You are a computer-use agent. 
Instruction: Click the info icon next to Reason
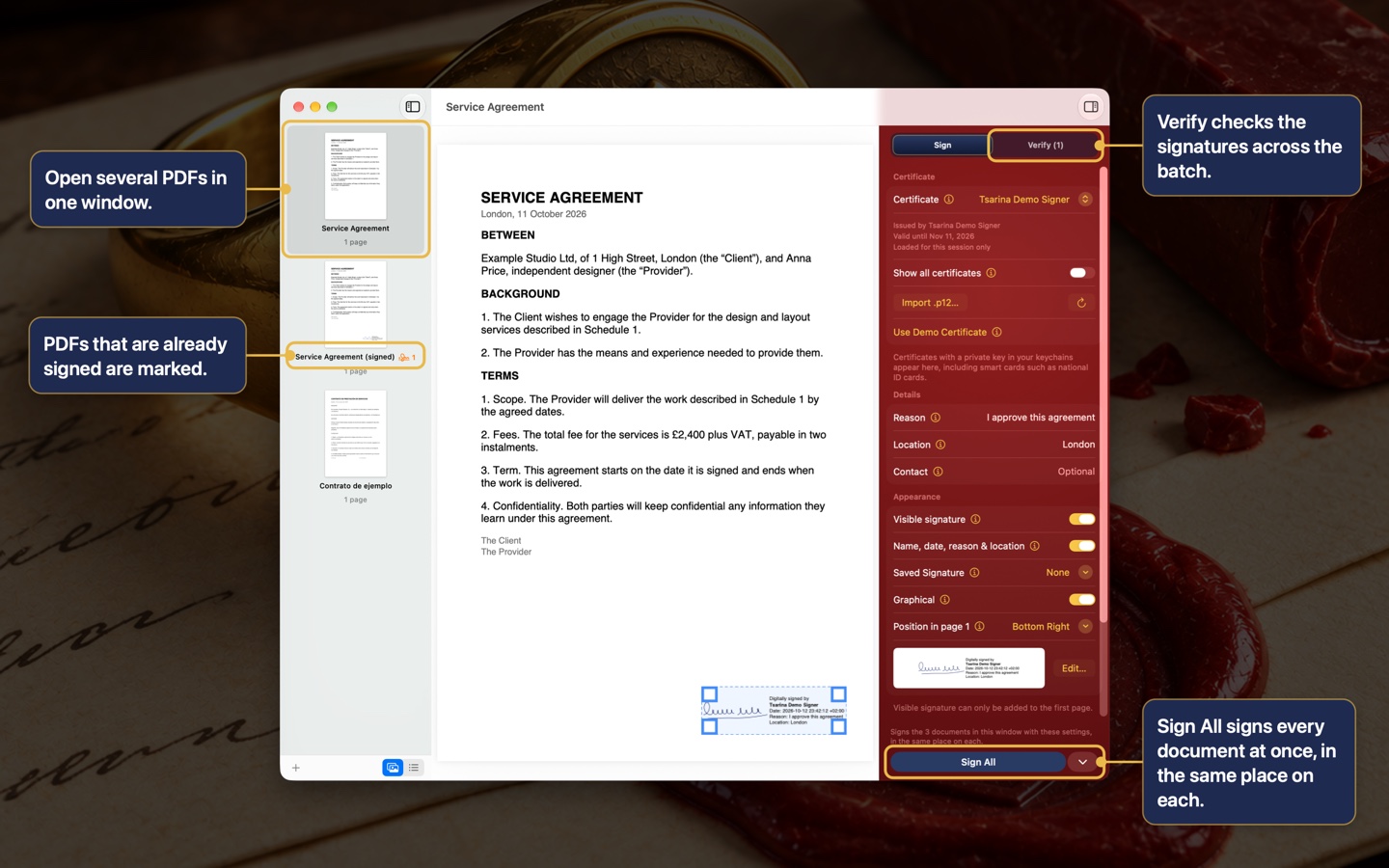tap(936, 418)
